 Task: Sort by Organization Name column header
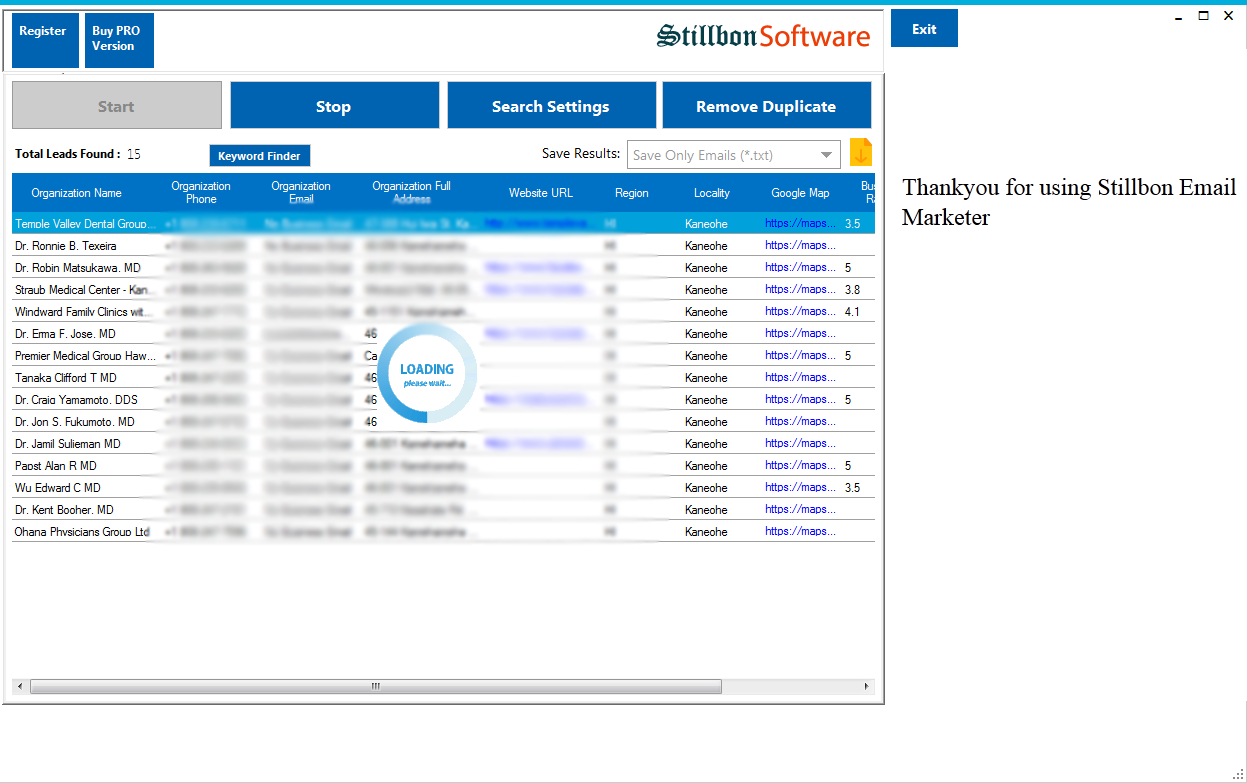(77, 193)
